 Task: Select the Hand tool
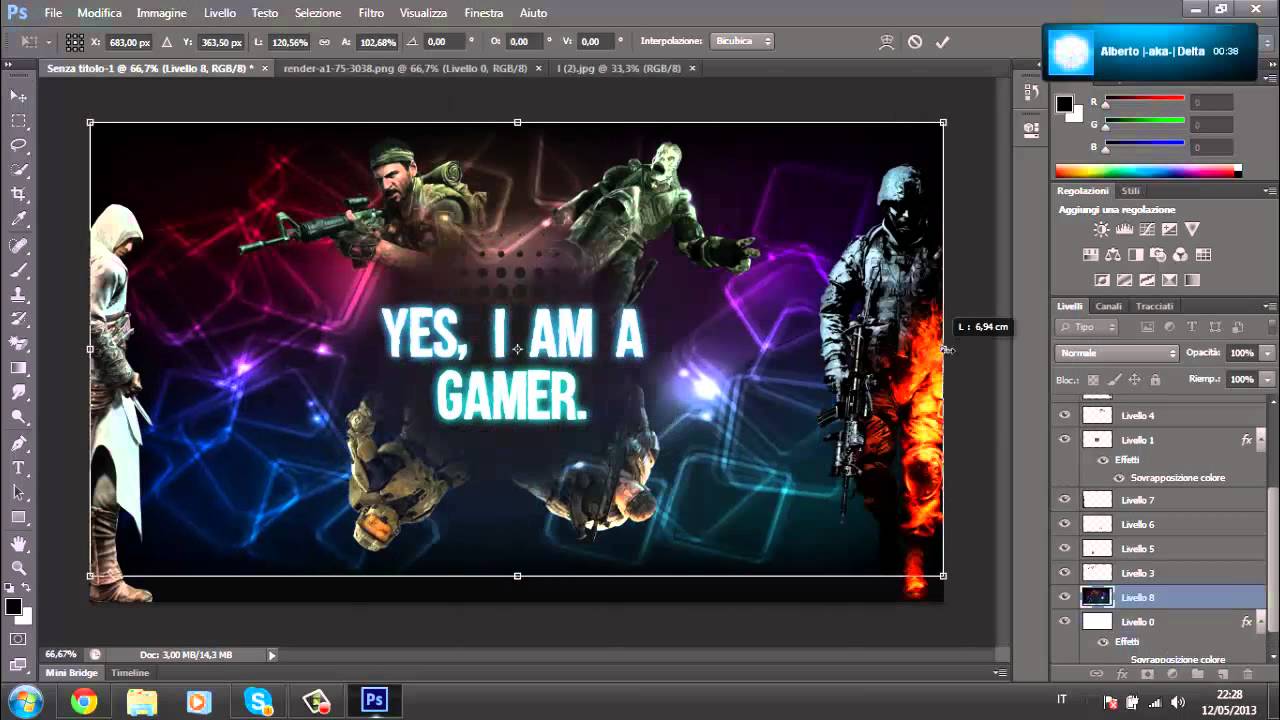pyautogui.click(x=18, y=543)
